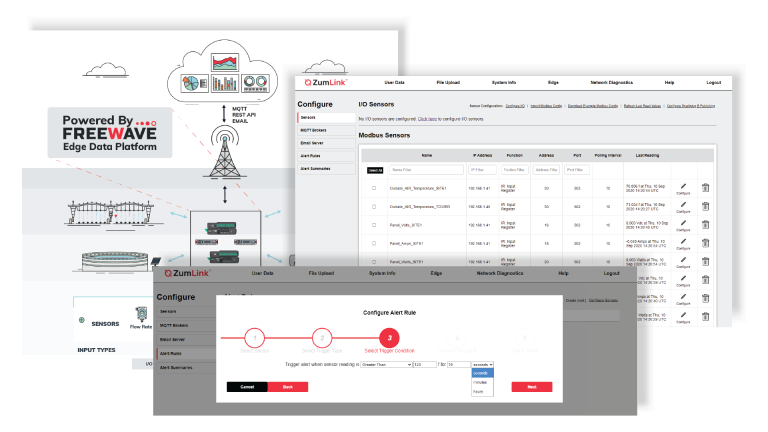Click the threshold value field showing 120

pos(425,364)
